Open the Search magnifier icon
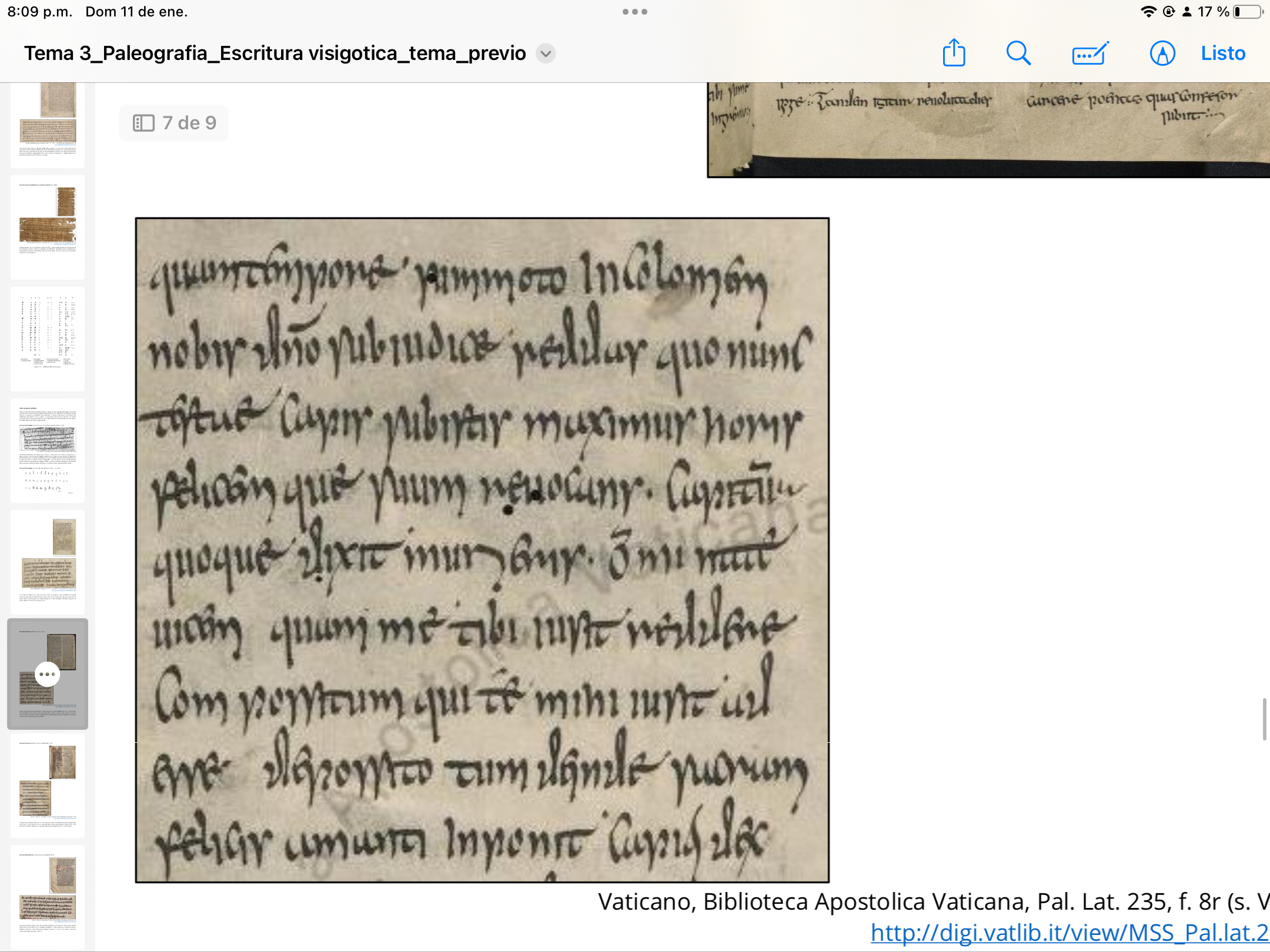This screenshot has width=1270, height=952. [x=1018, y=53]
